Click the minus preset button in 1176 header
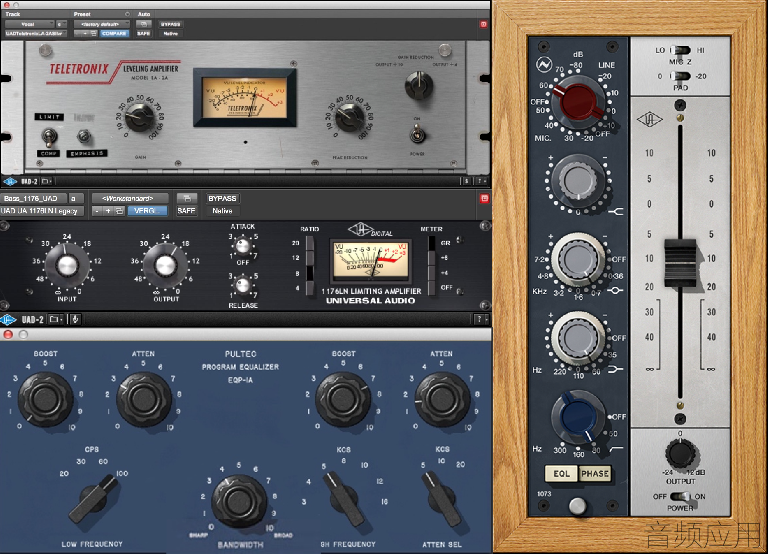768x554 pixels. (x=97, y=211)
